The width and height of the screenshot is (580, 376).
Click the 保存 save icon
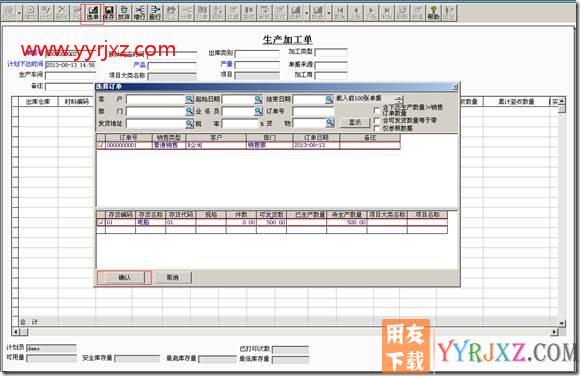tap(109, 13)
